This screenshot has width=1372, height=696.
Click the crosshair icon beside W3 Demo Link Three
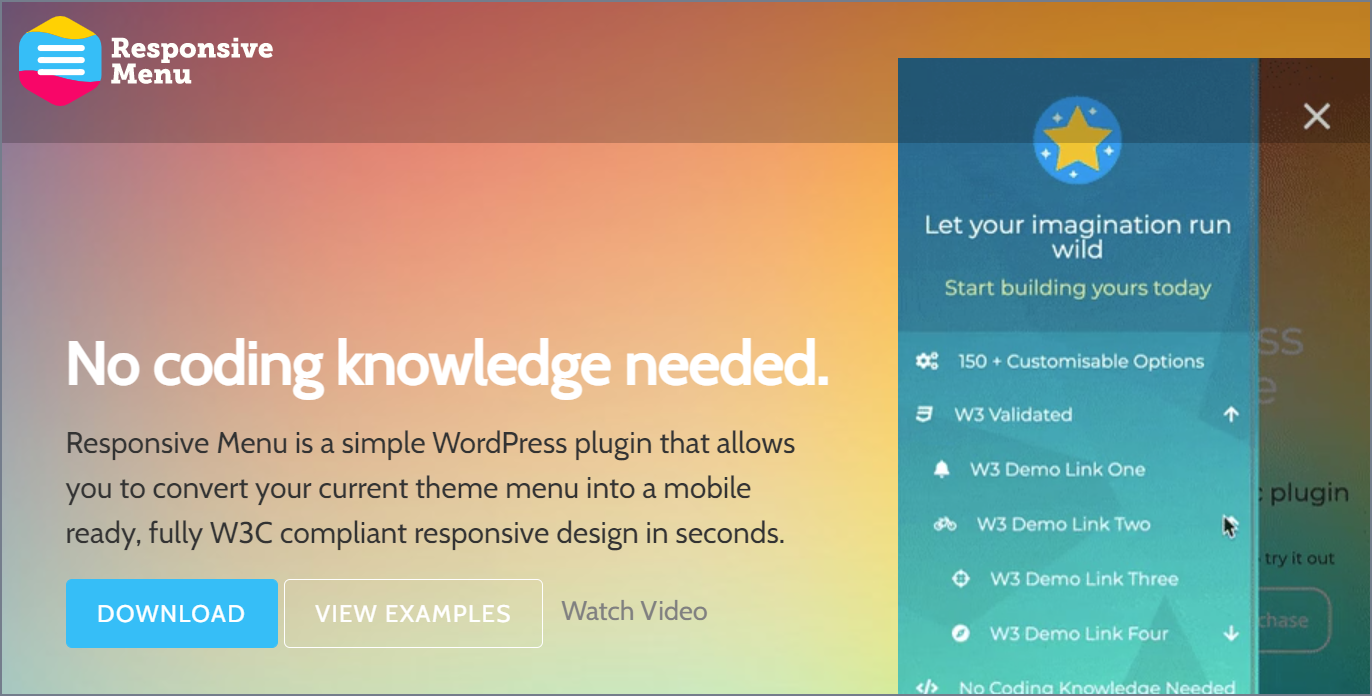961,579
